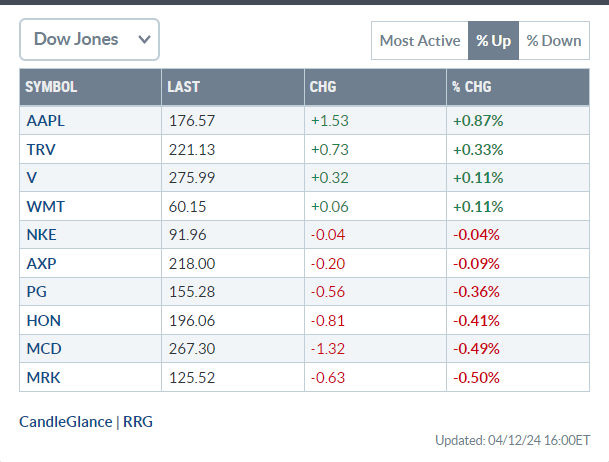This screenshot has height=462, width=609.
Task: Click the V ticker symbol
Action: [x=31, y=178]
